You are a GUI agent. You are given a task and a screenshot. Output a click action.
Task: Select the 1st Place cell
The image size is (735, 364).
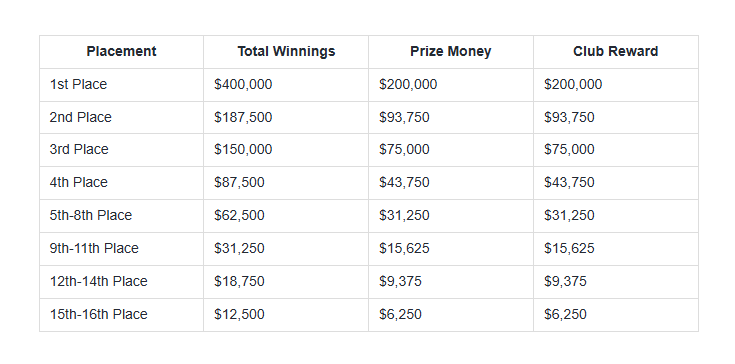click(121, 85)
